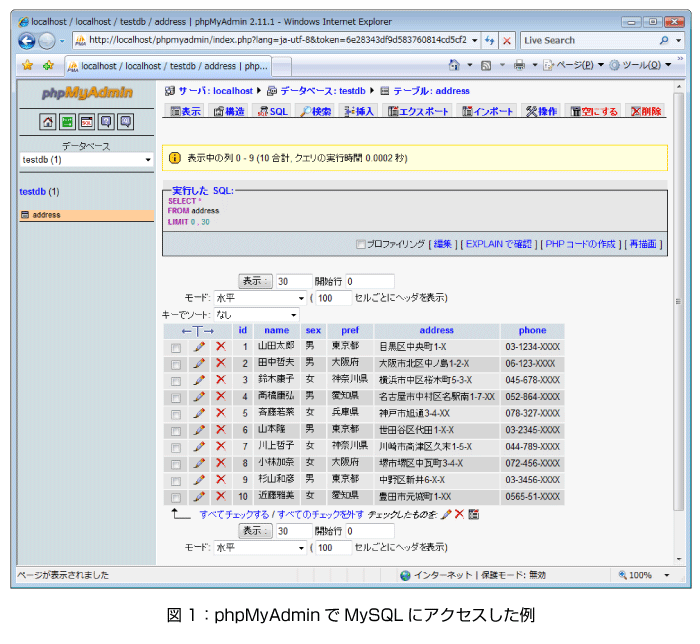Edit row 10 with pencil icon
The image size is (700, 644).
pyautogui.click(x=199, y=496)
